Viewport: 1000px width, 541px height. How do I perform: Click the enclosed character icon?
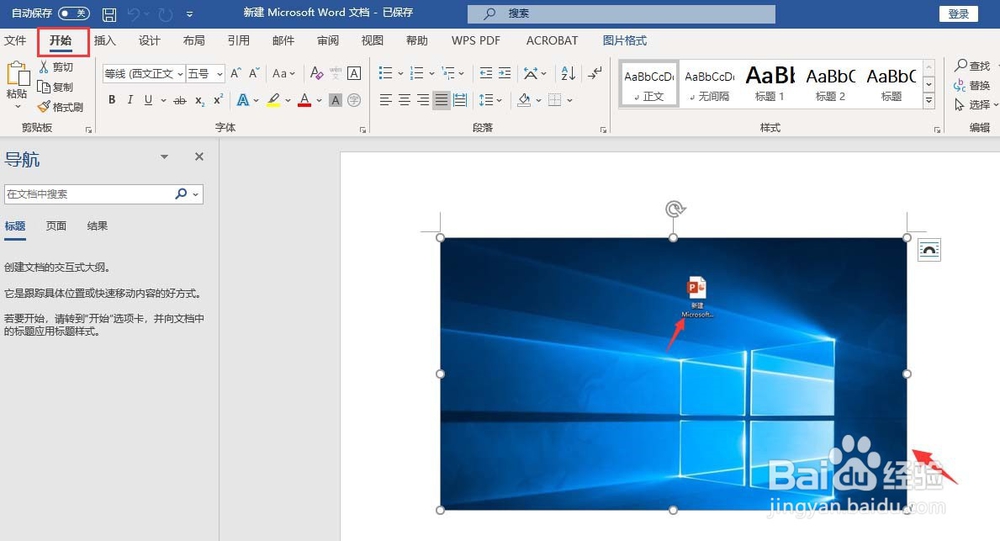[354, 100]
